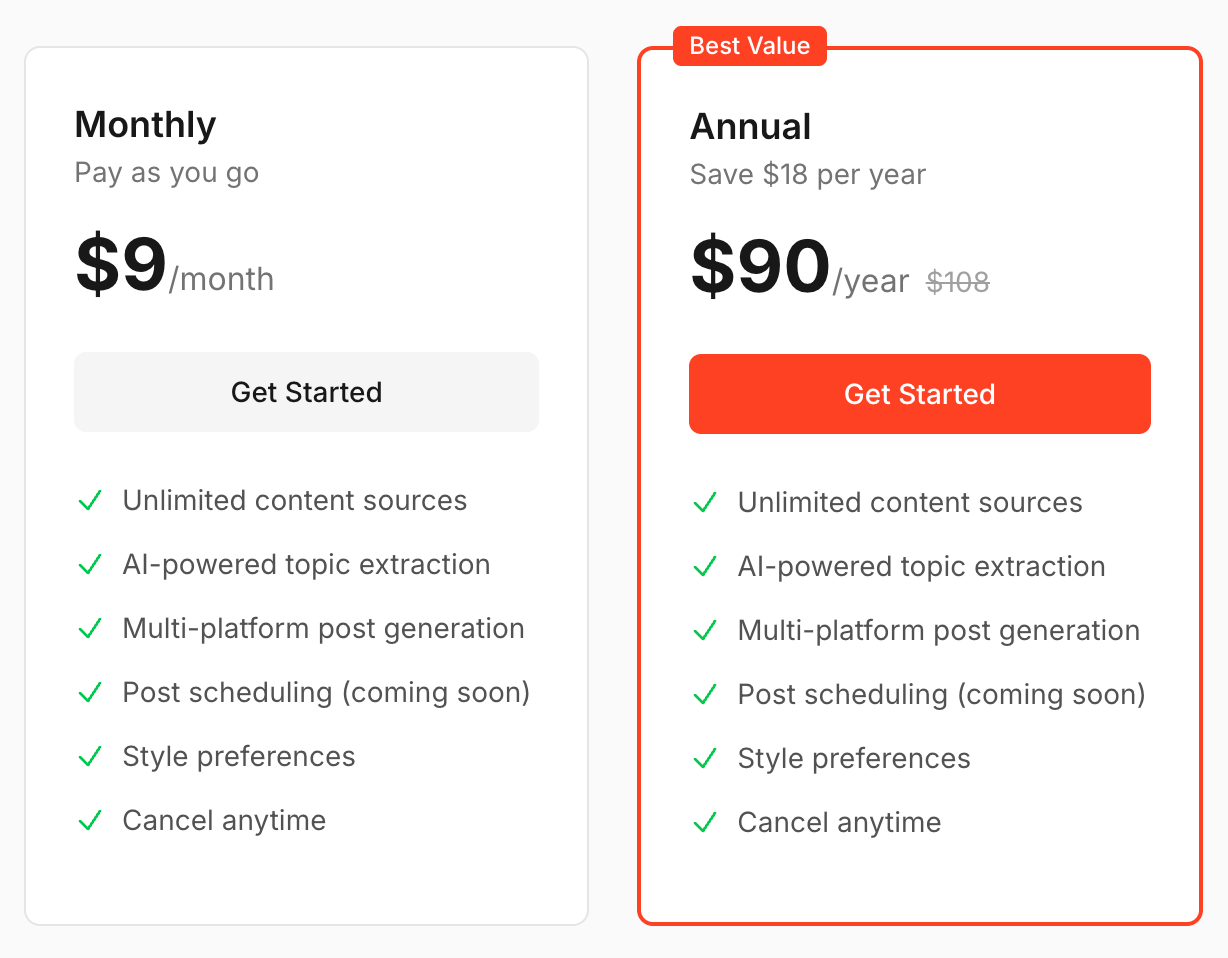Click Monthly checkmark beside Unlimited content sources

[x=90, y=500]
